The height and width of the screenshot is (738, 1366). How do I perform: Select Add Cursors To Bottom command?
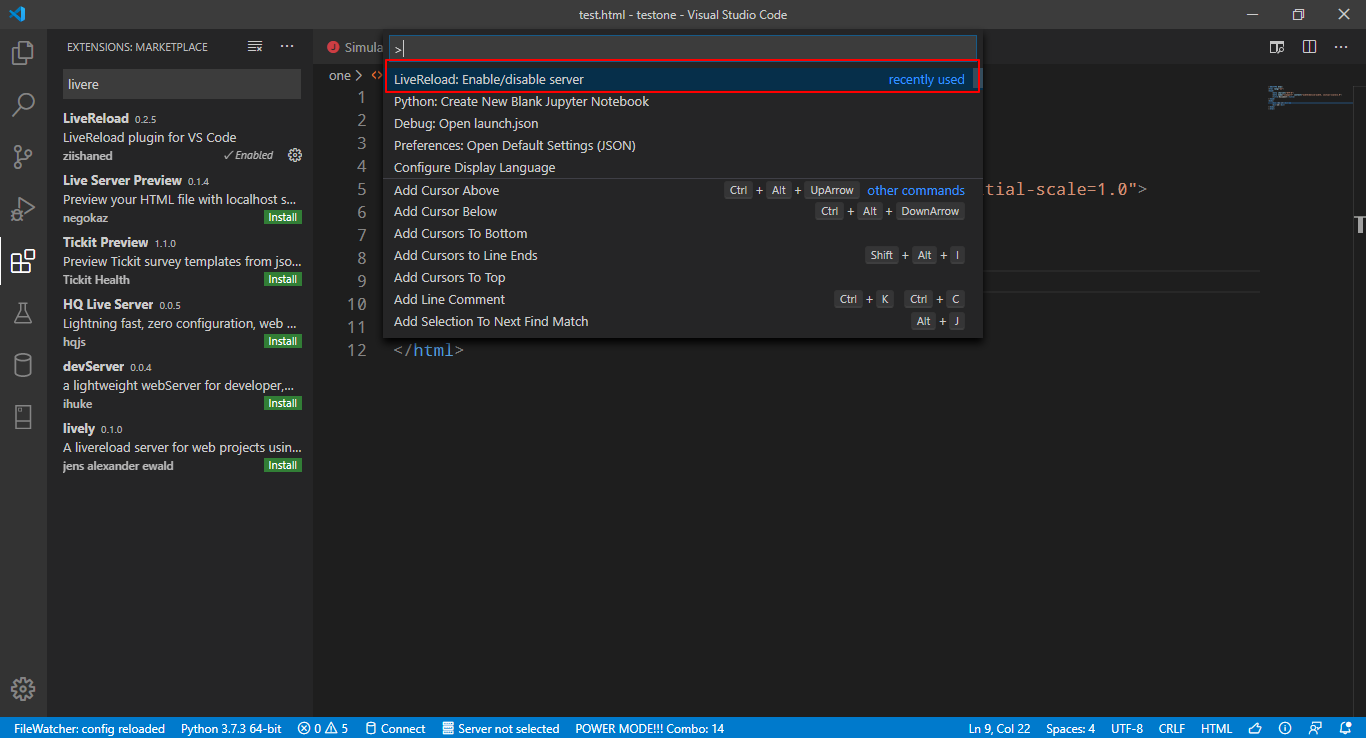[x=682, y=233]
